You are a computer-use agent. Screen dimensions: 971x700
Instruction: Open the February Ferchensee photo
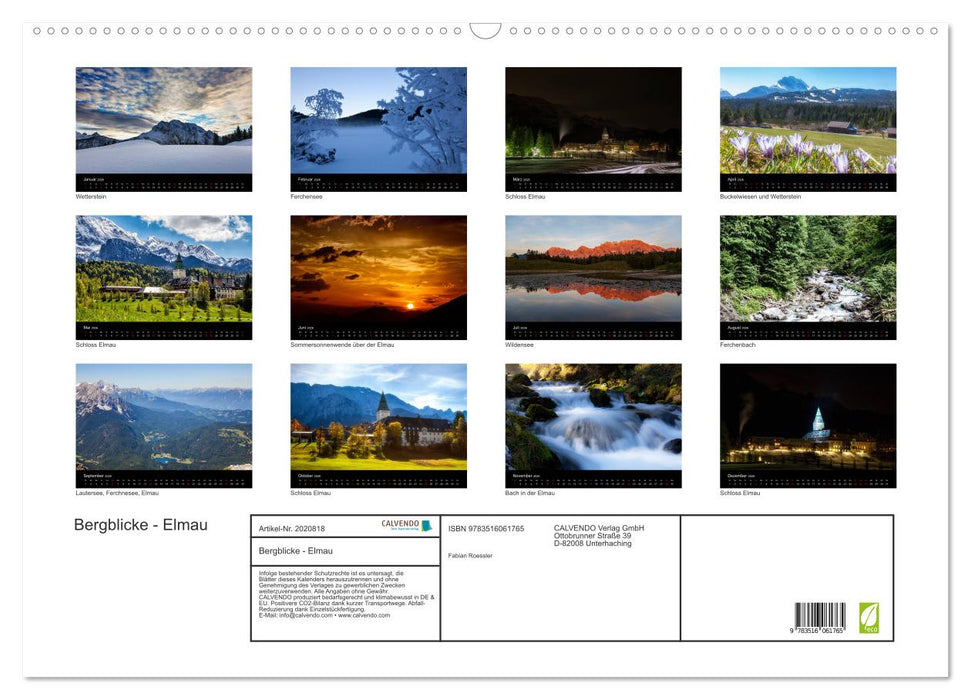click(378, 128)
